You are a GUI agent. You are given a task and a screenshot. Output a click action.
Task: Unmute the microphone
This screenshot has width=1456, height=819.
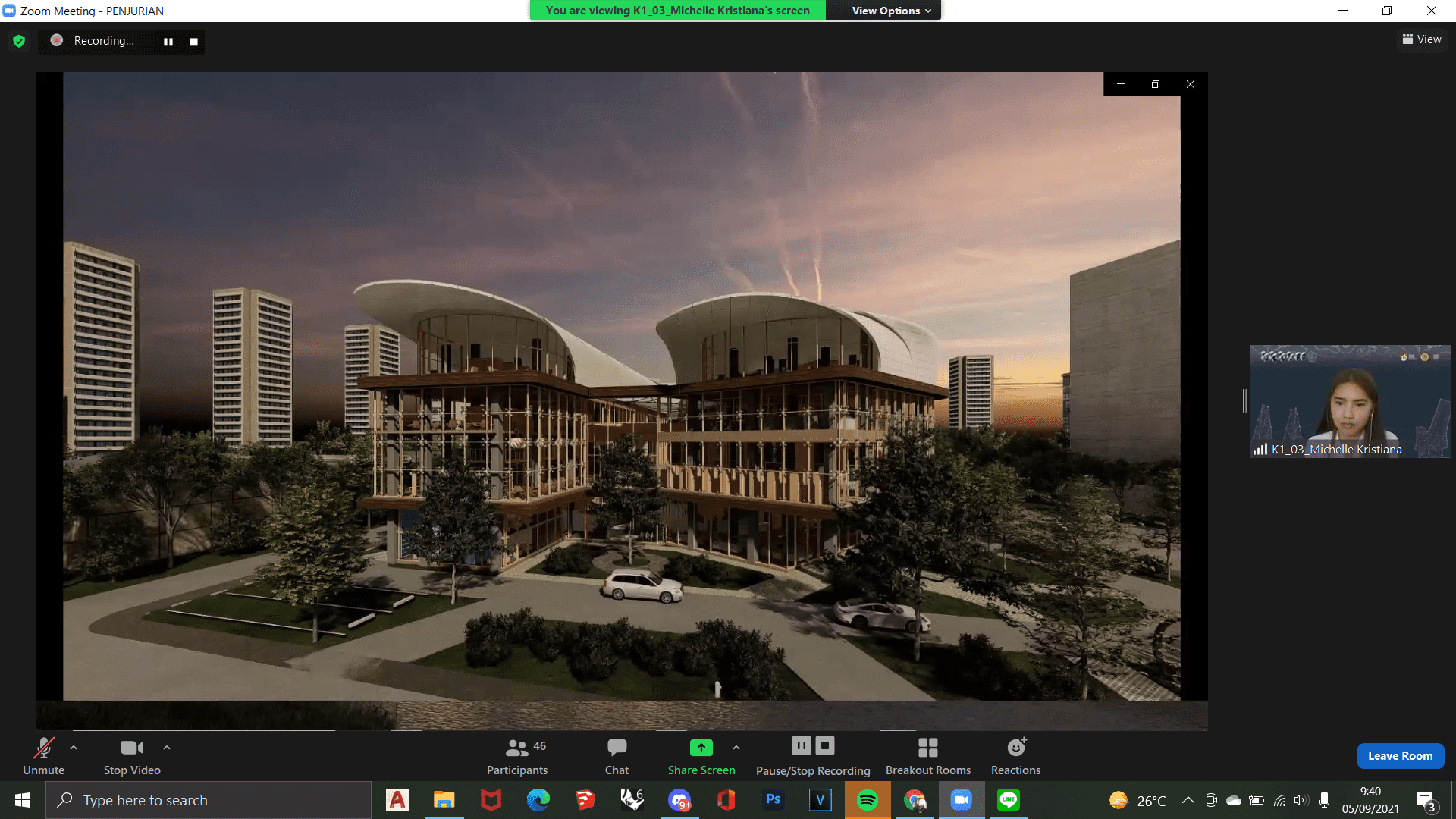[x=43, y=756]
